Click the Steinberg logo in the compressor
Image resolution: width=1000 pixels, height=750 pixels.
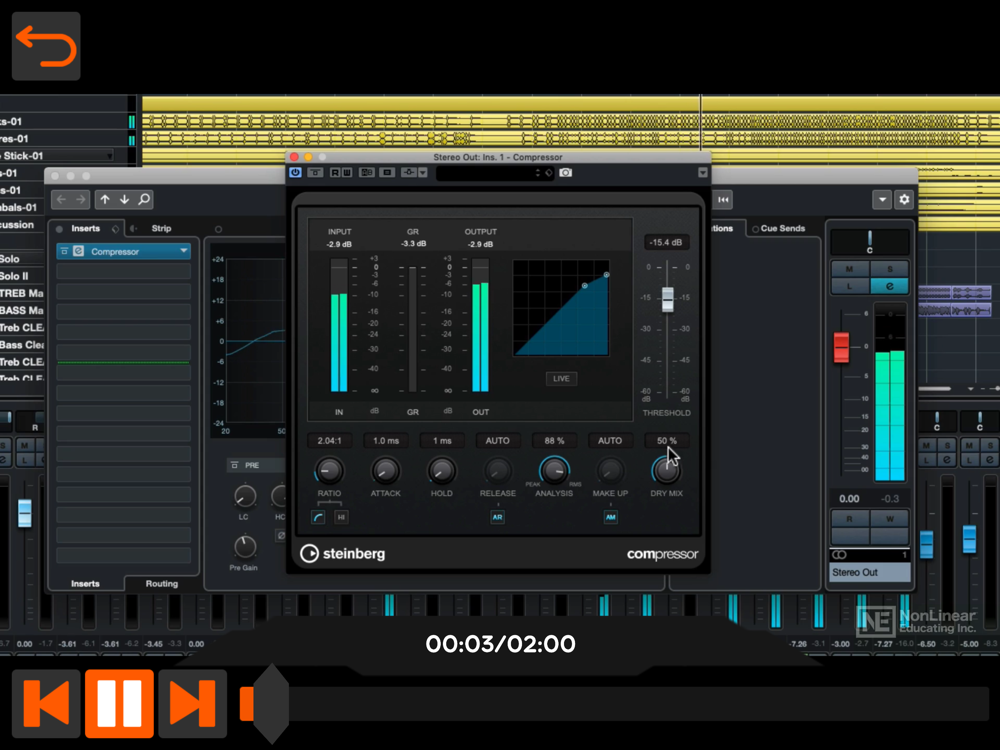342,554
